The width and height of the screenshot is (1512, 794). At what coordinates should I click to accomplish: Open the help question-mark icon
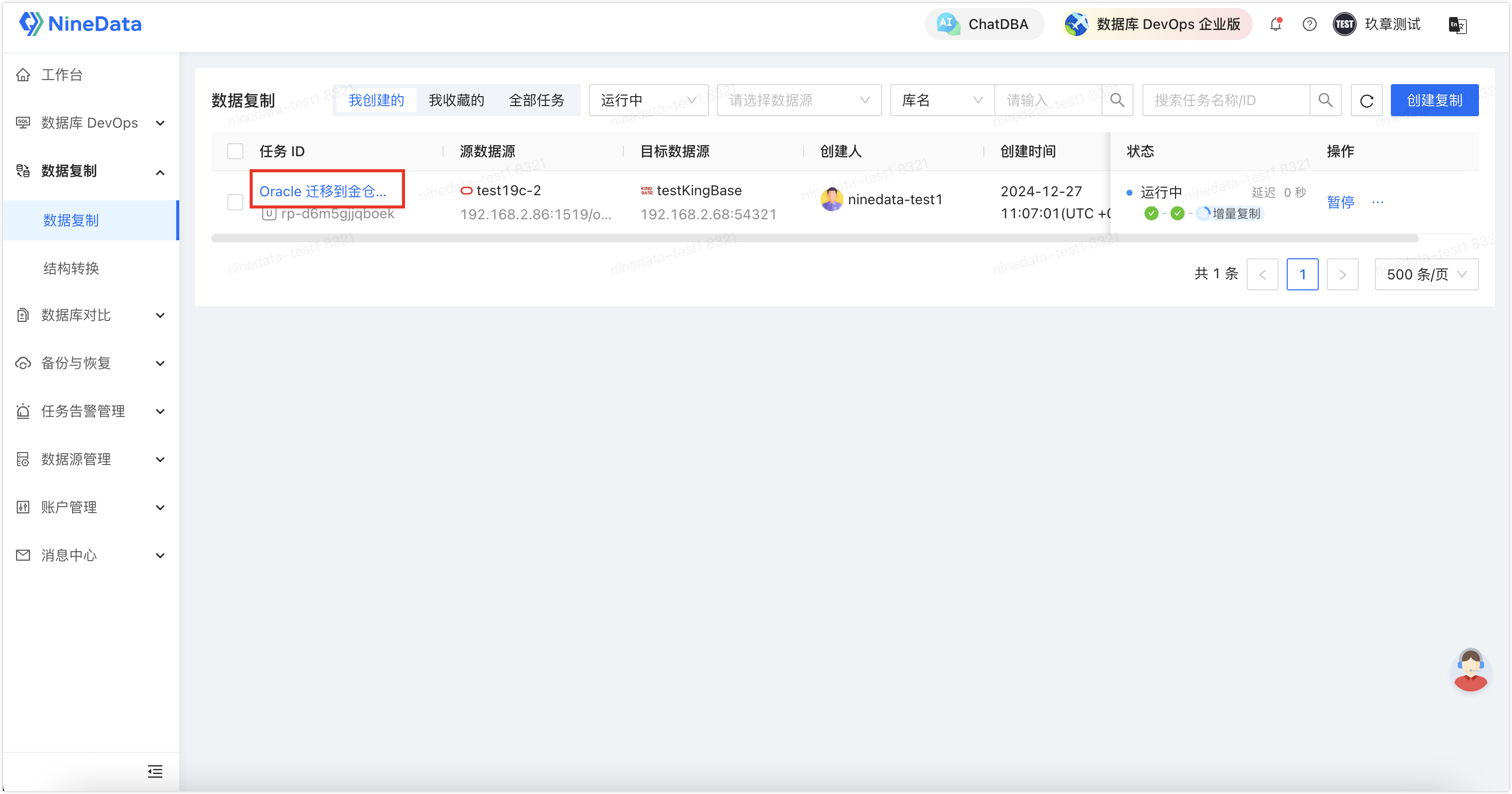pyautogui.click(x=1310, y=24)
